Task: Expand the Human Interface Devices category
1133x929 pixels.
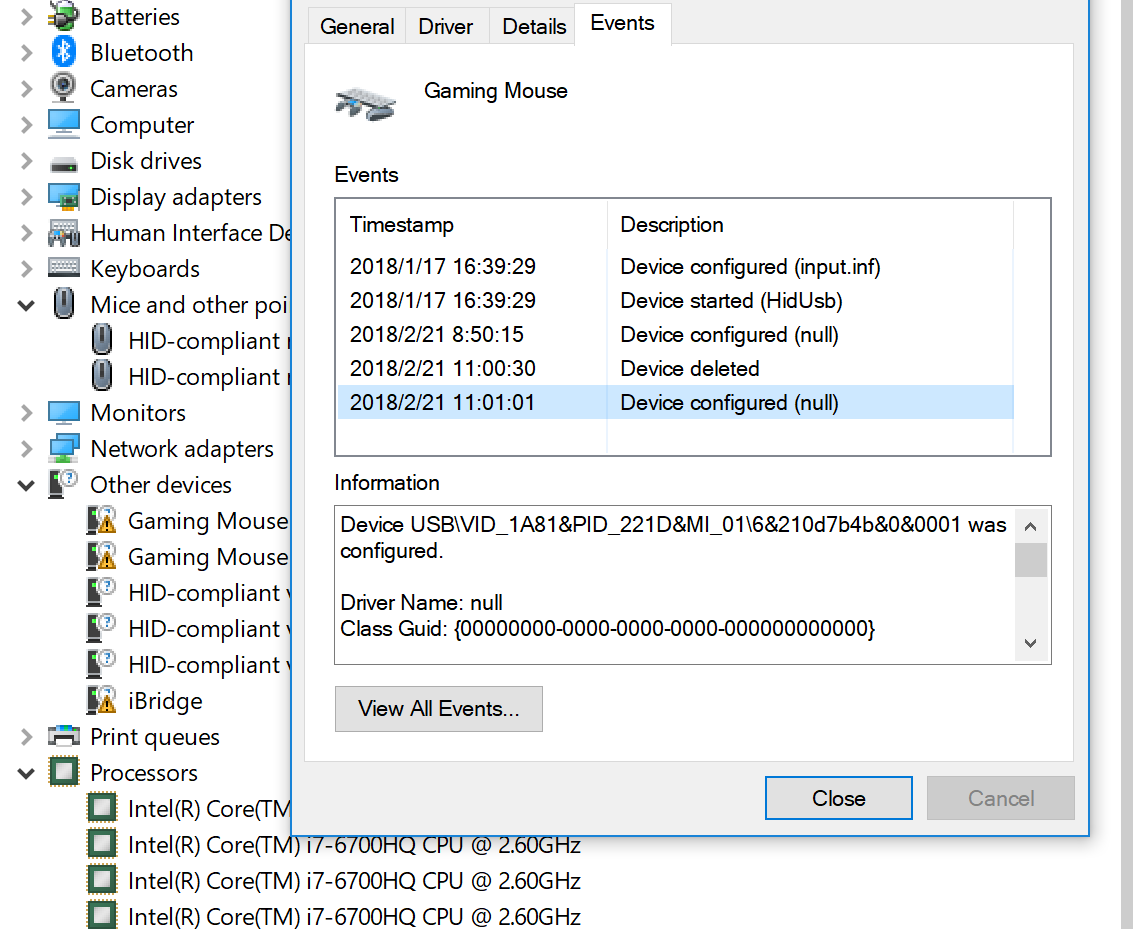Action: [x=26, y=233]
